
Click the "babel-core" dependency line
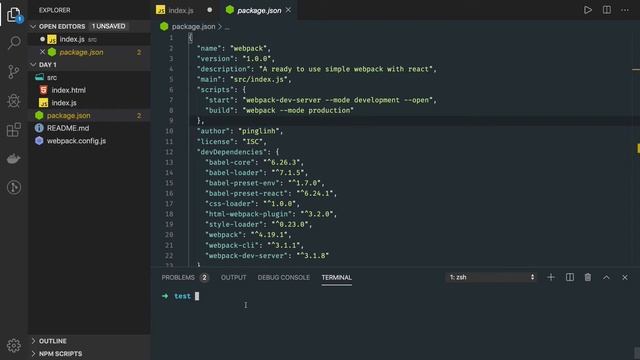[x=254, y=162]
